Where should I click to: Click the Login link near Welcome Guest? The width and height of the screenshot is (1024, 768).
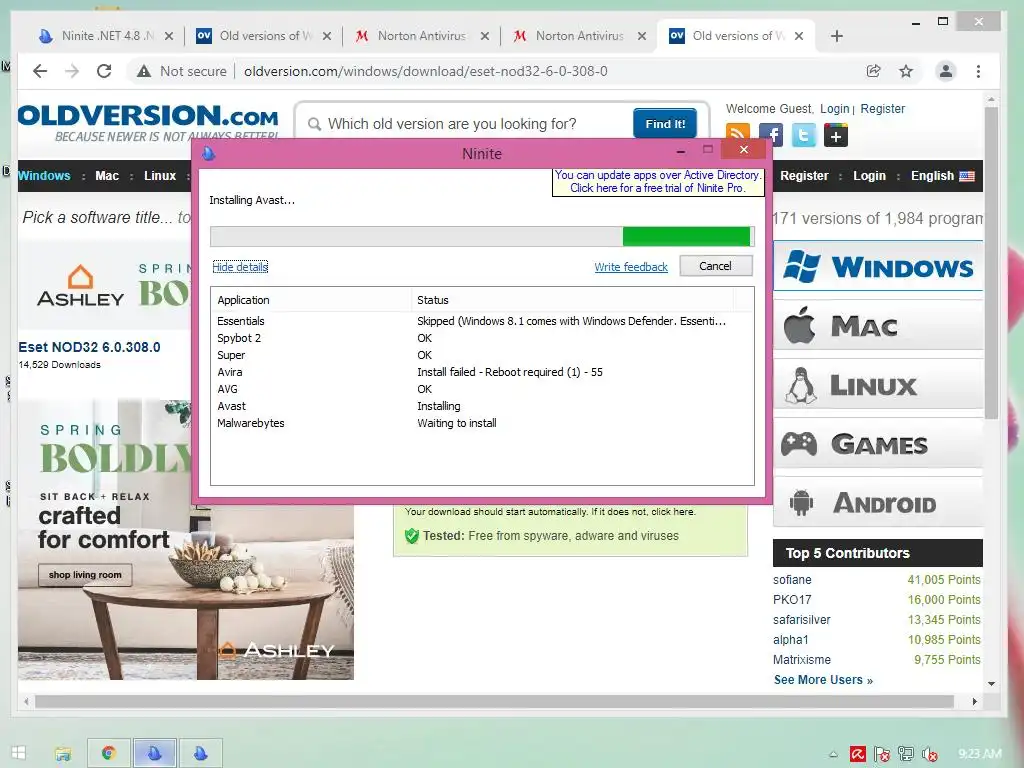point(835,109)
